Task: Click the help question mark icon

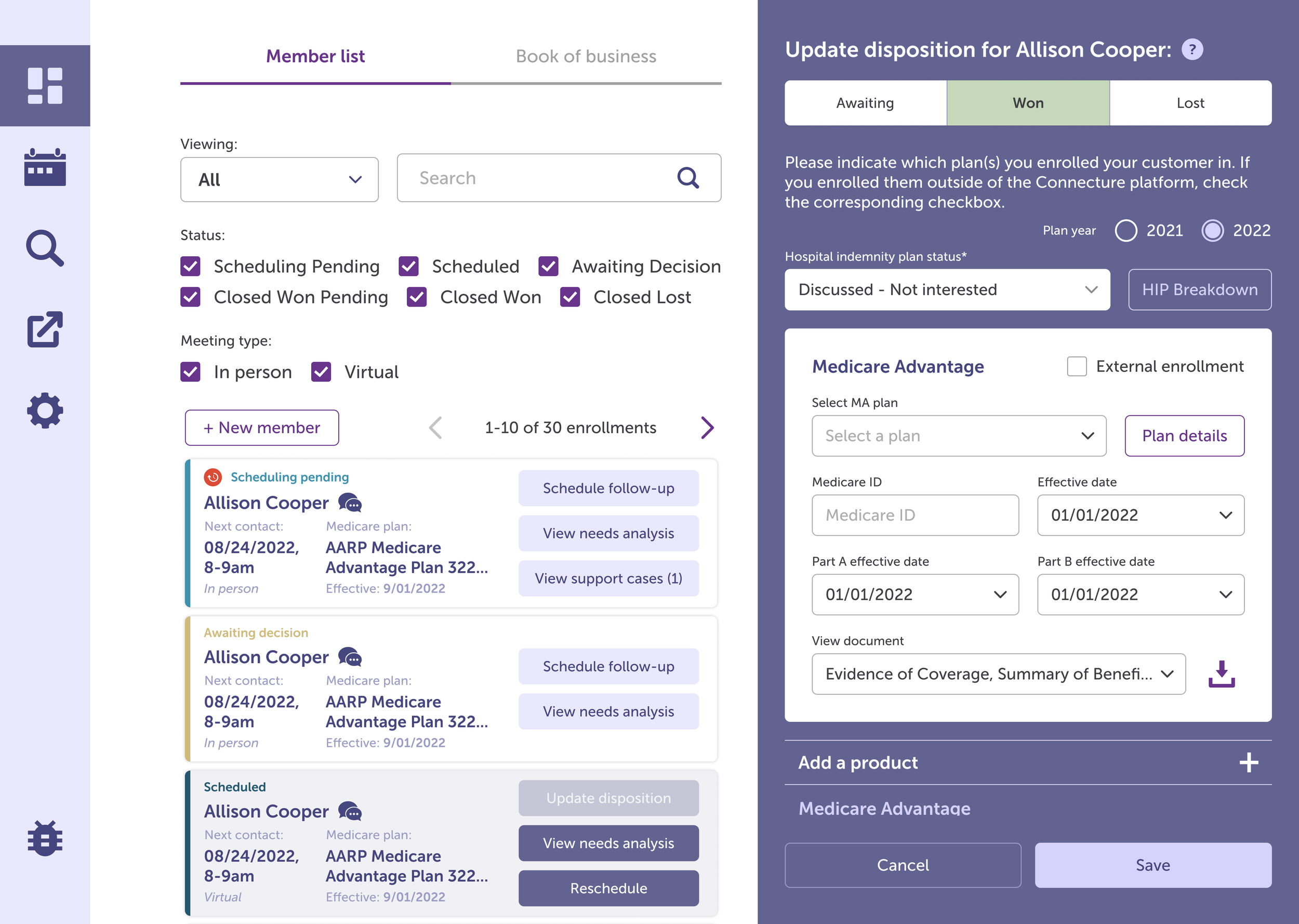Action: coord(1192,49)
